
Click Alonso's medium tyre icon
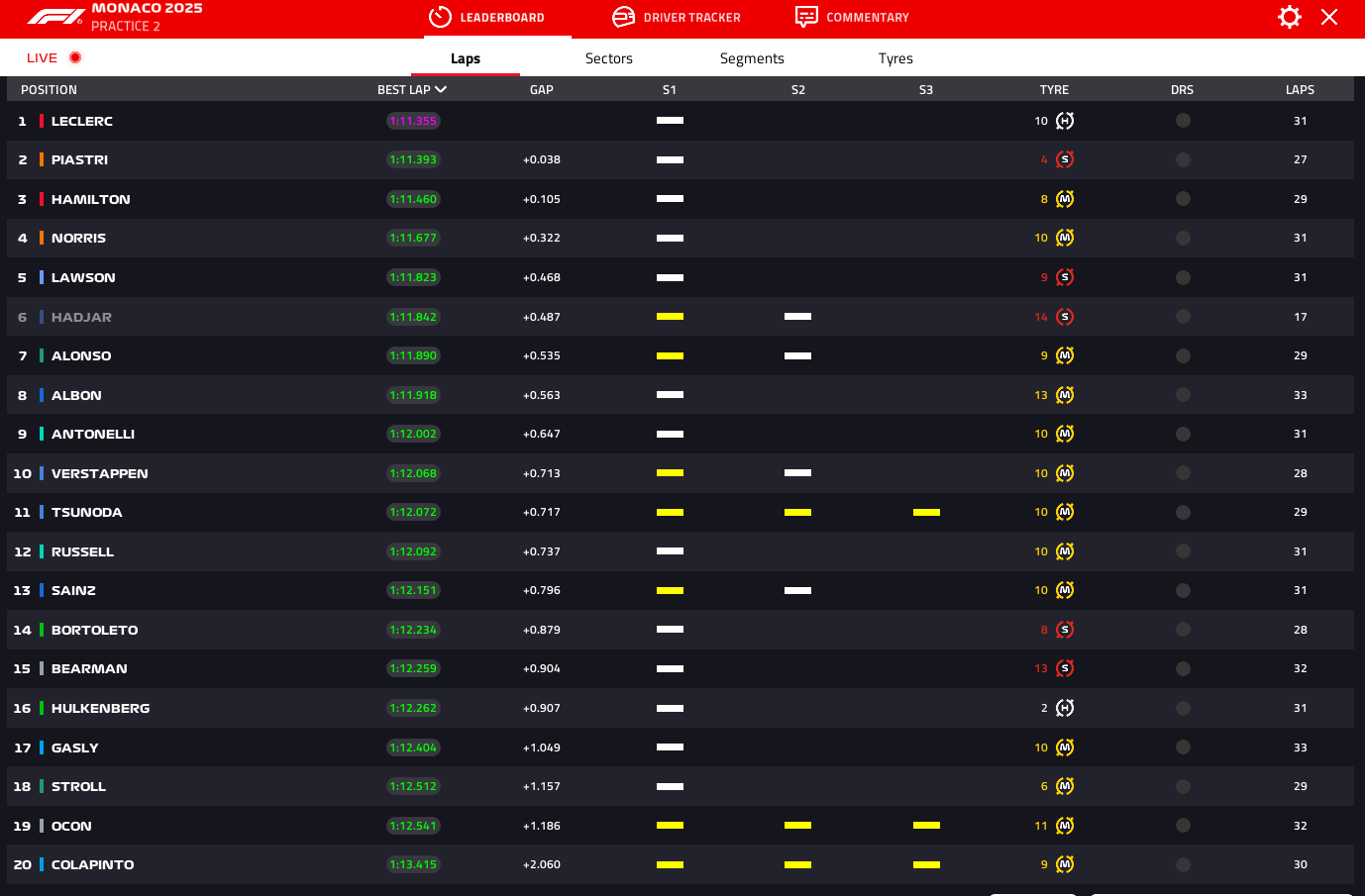pos(1065,355)
